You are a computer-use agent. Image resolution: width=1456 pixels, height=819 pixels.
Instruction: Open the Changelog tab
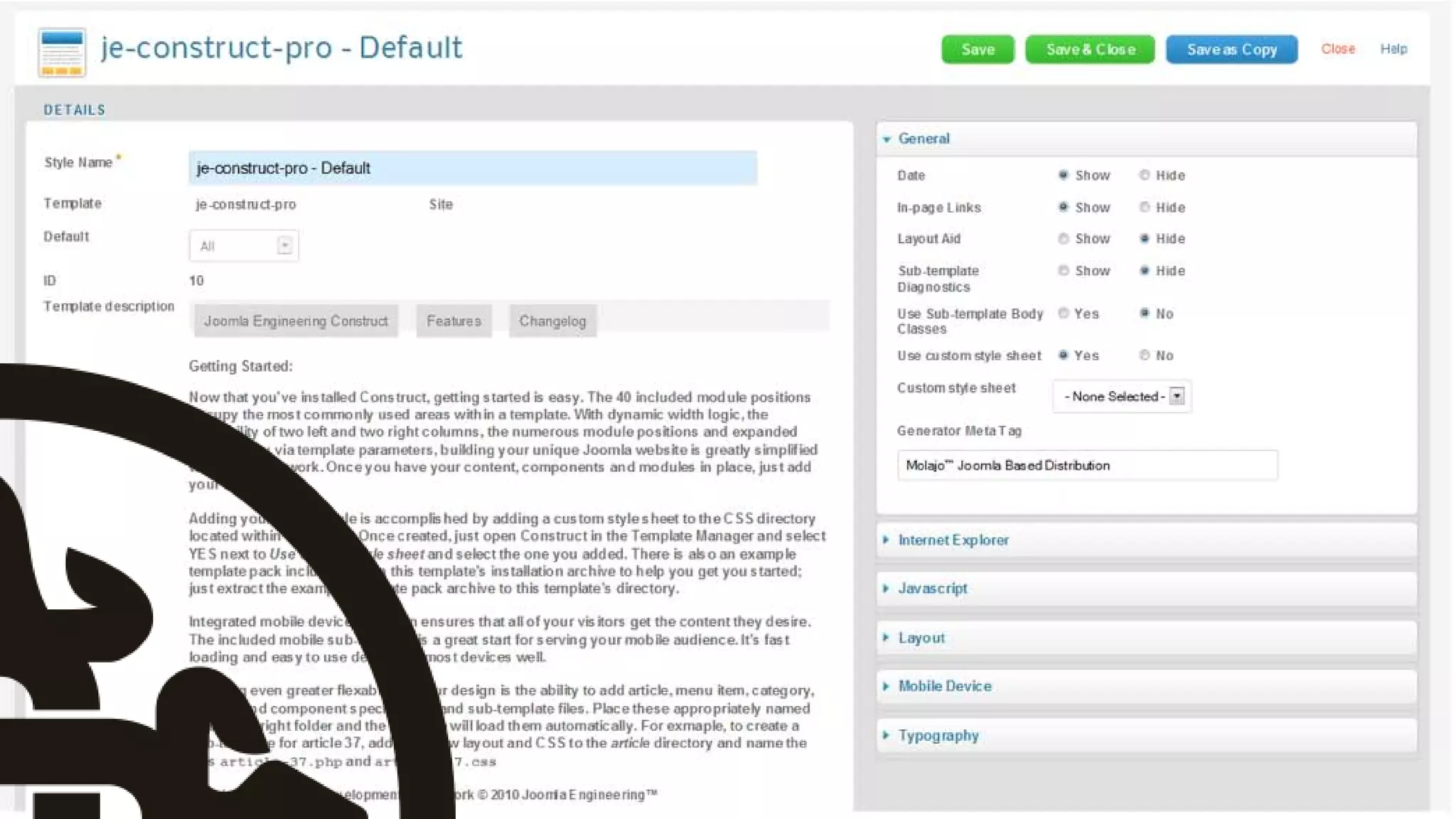tap(552, 321)
